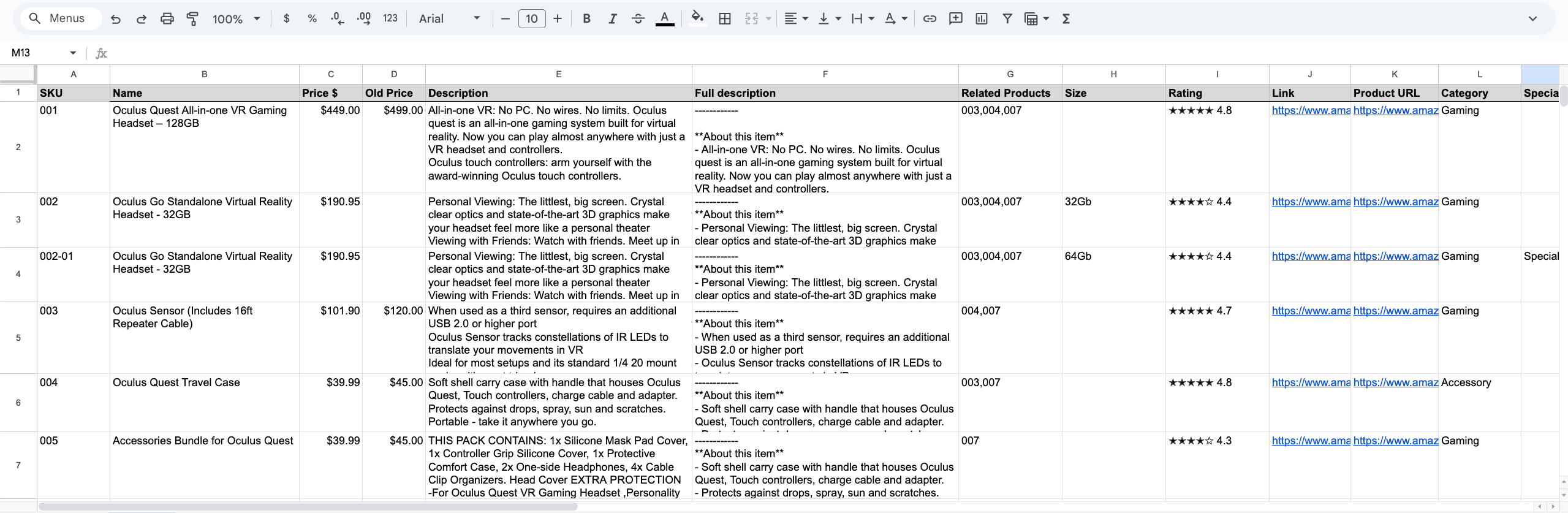Image resolution: width=1568 pixels, height=513 pixels.
Task: Click the Select all corner box
Action: [18, 74]
